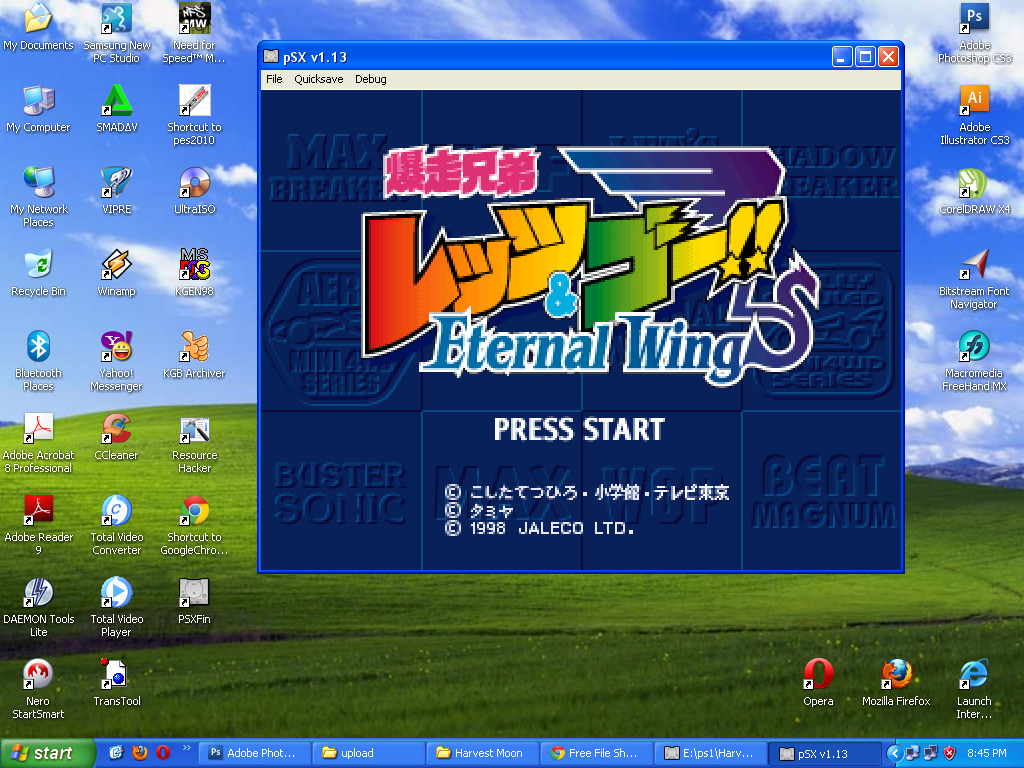Select Resource Hacker desktop icon

[194, 443]
